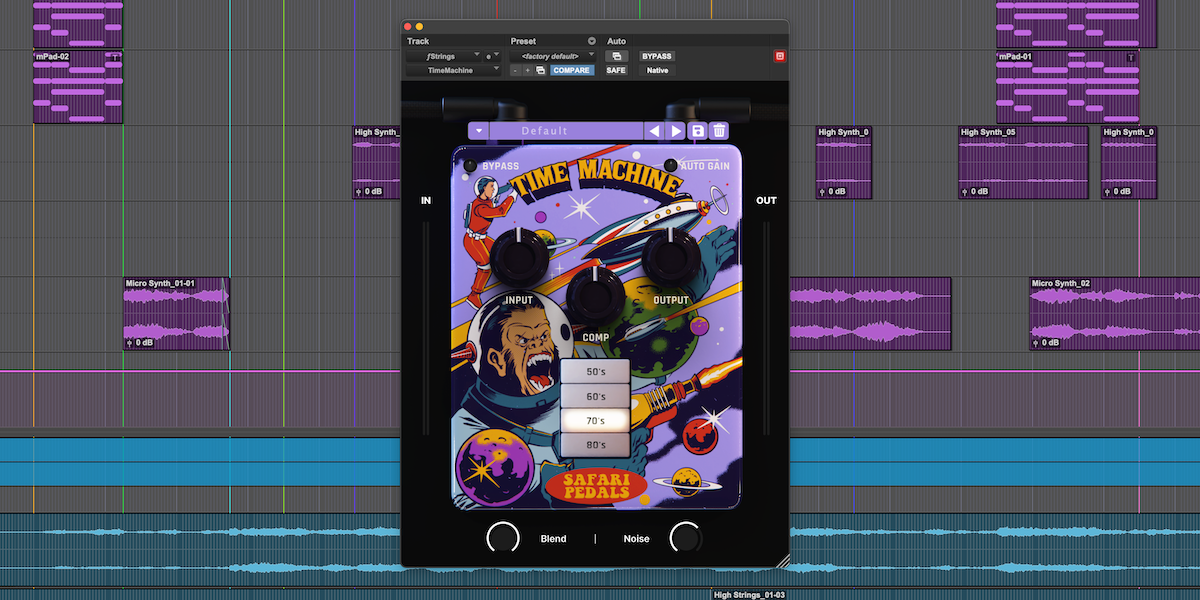Click the automation enable icon under Auto

pos(616,55)
